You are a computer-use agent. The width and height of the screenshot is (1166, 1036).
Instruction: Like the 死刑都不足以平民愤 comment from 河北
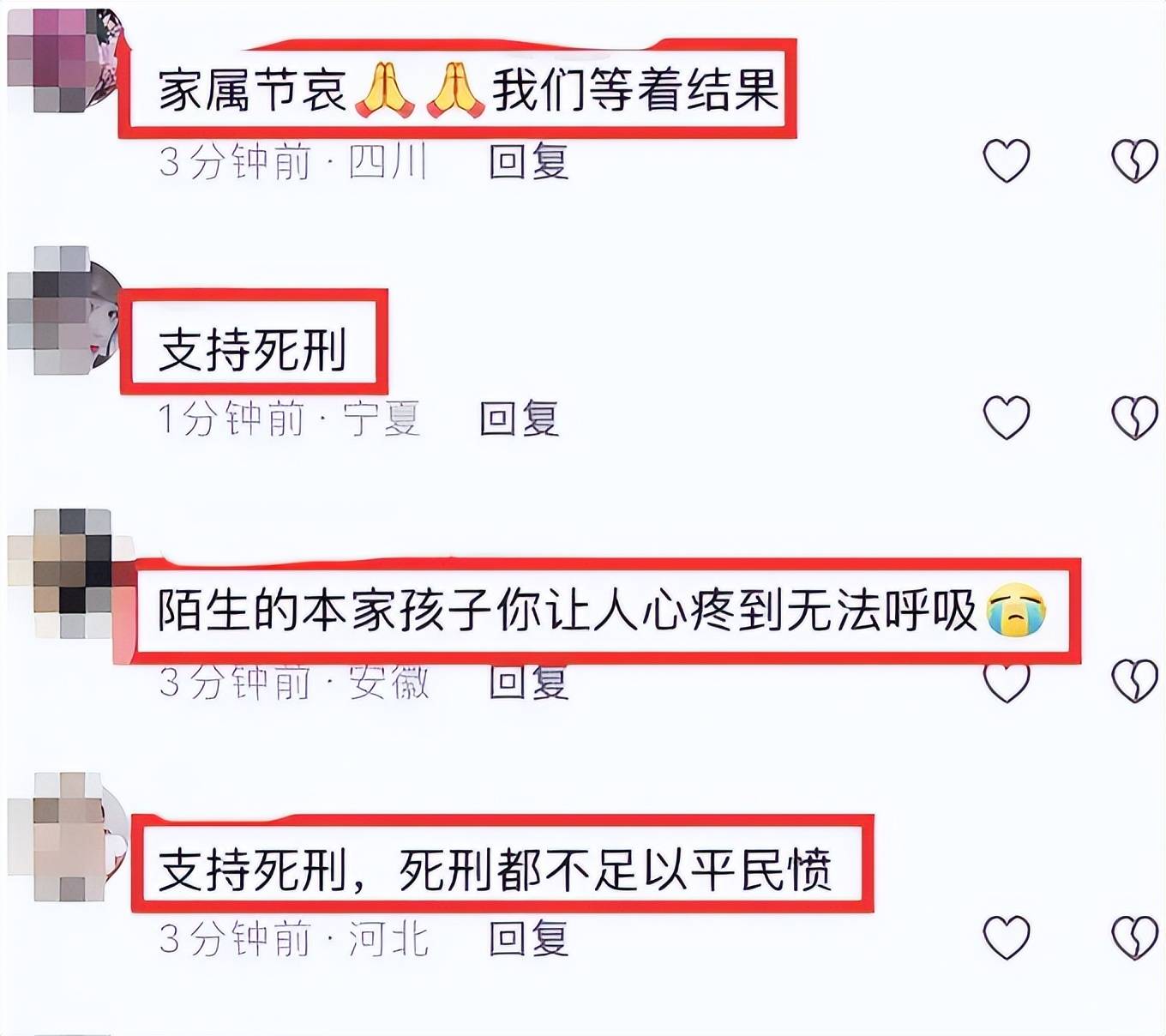coord(1006,937)
